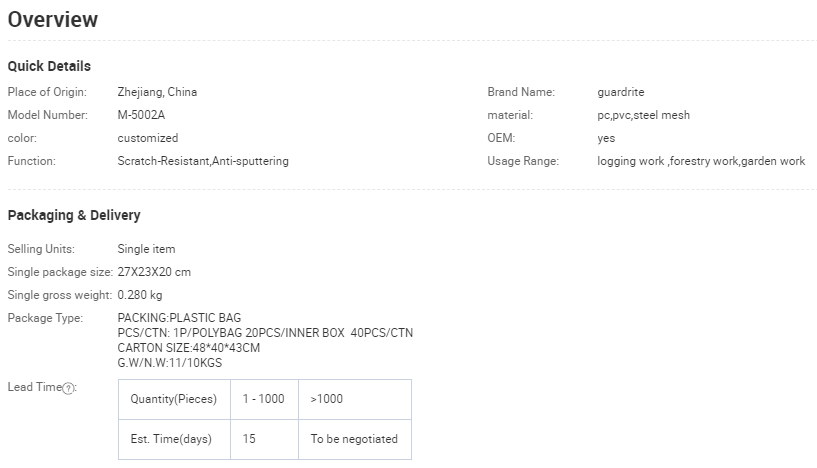
Task: Click the Quantity(Pieces) table header cell
Action: tap(174, 399)
